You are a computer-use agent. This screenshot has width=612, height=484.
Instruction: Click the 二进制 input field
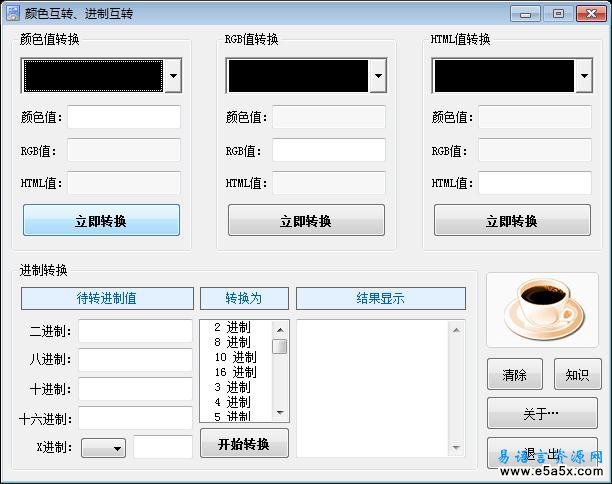(135, 331)
